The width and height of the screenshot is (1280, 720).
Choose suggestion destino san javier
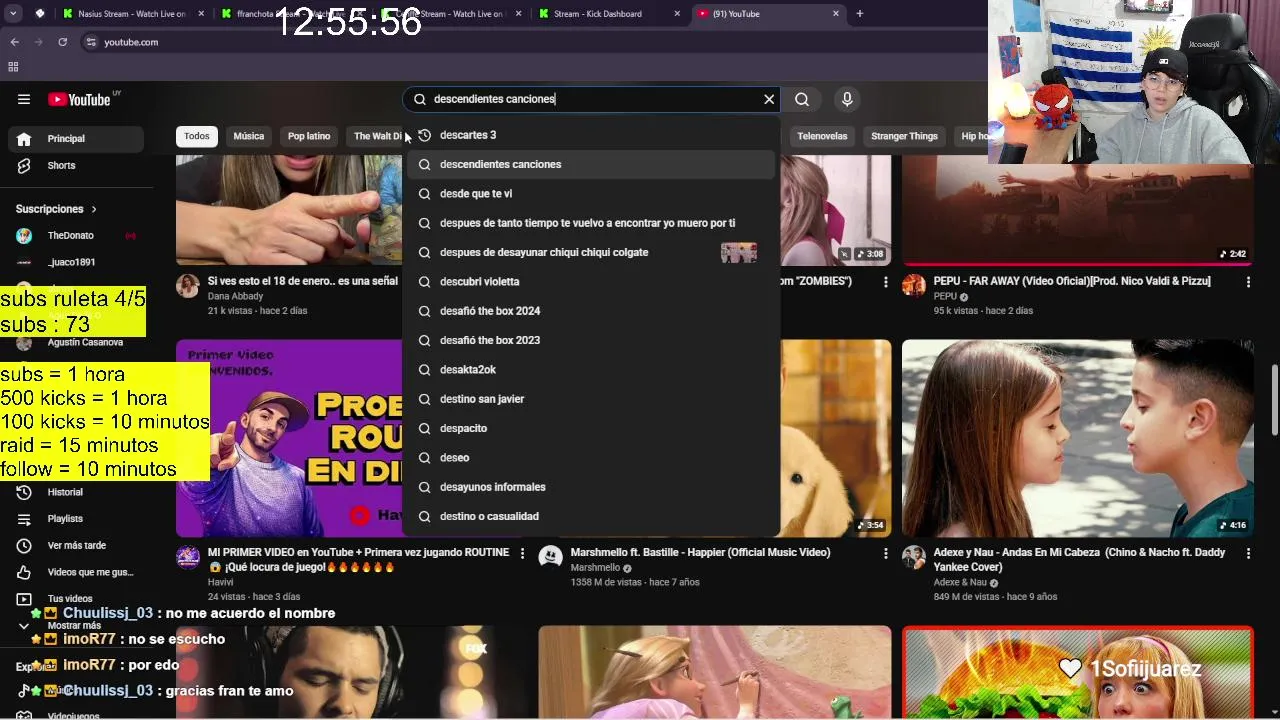[x=590, y=399]
